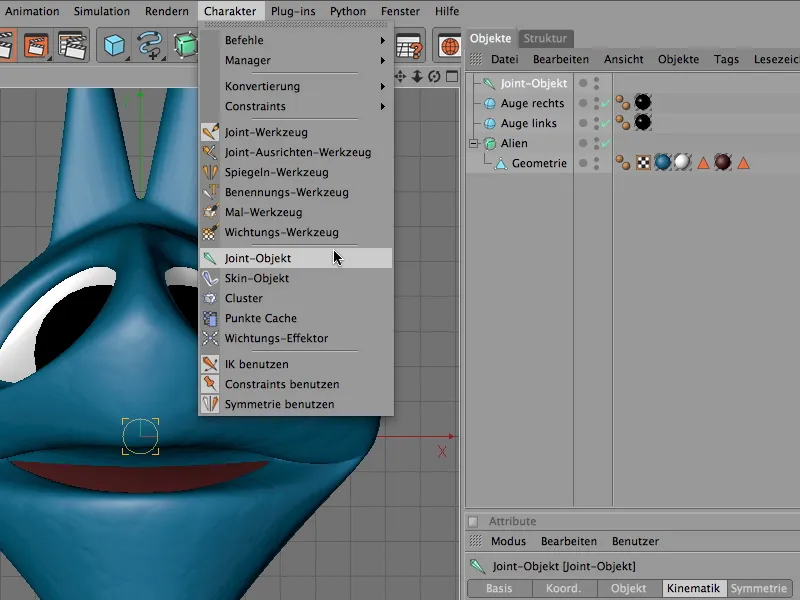Image resolution: width=800 pixels, height=600 pixels.
Task: Click the viewport rotate camera icon
Action: pyautogui.click(x=434, y=77)
